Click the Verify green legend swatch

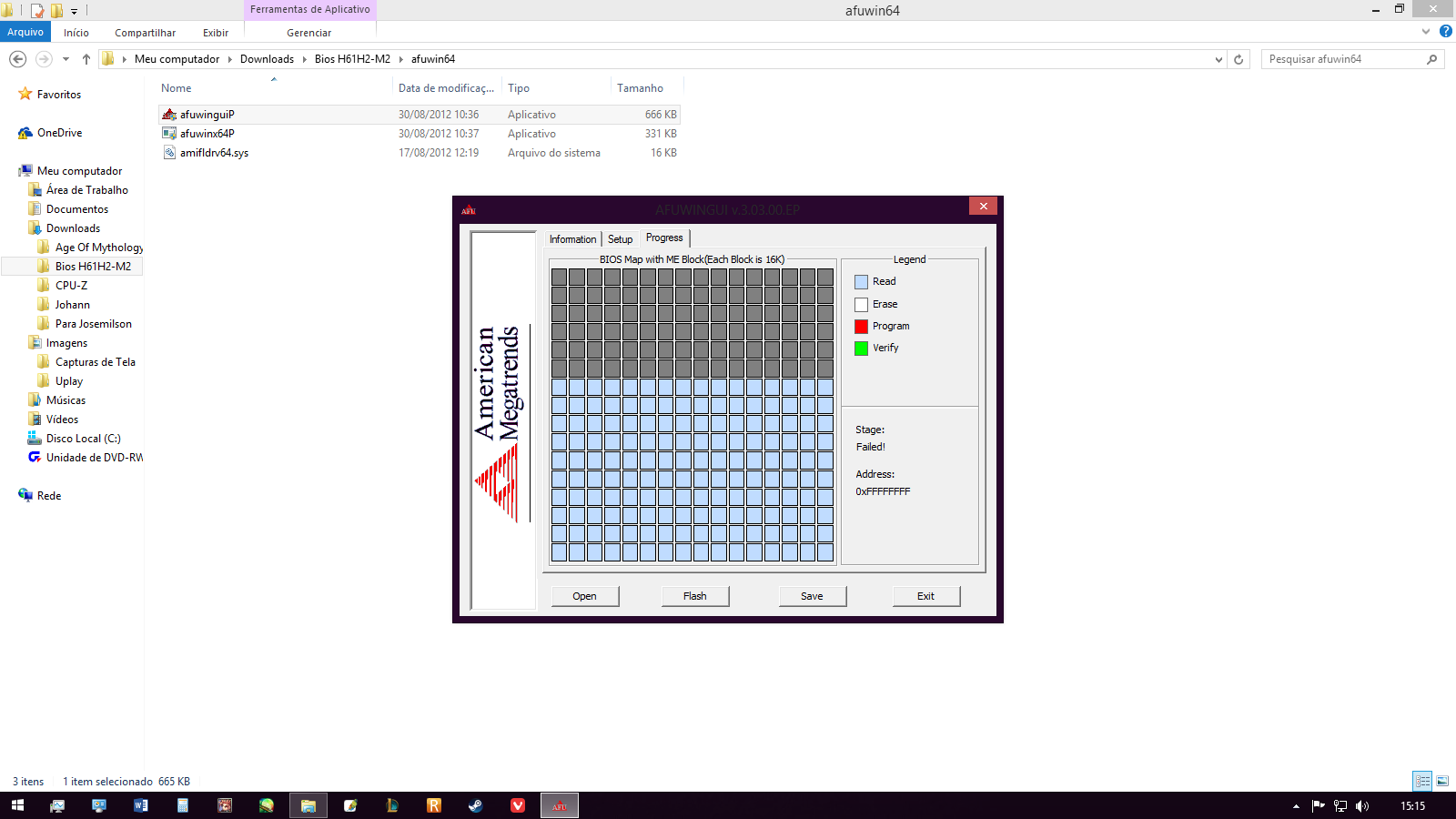[861, 348]
